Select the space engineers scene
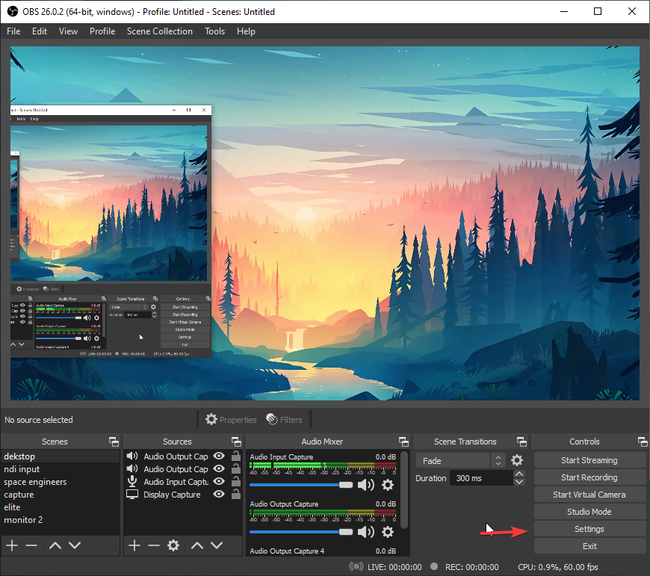 coord(35,482)
